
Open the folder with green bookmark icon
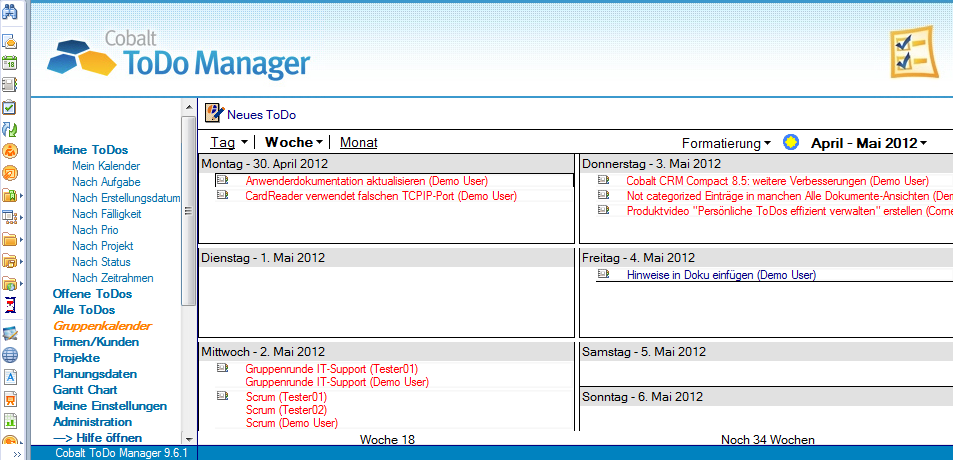[10, 195]
